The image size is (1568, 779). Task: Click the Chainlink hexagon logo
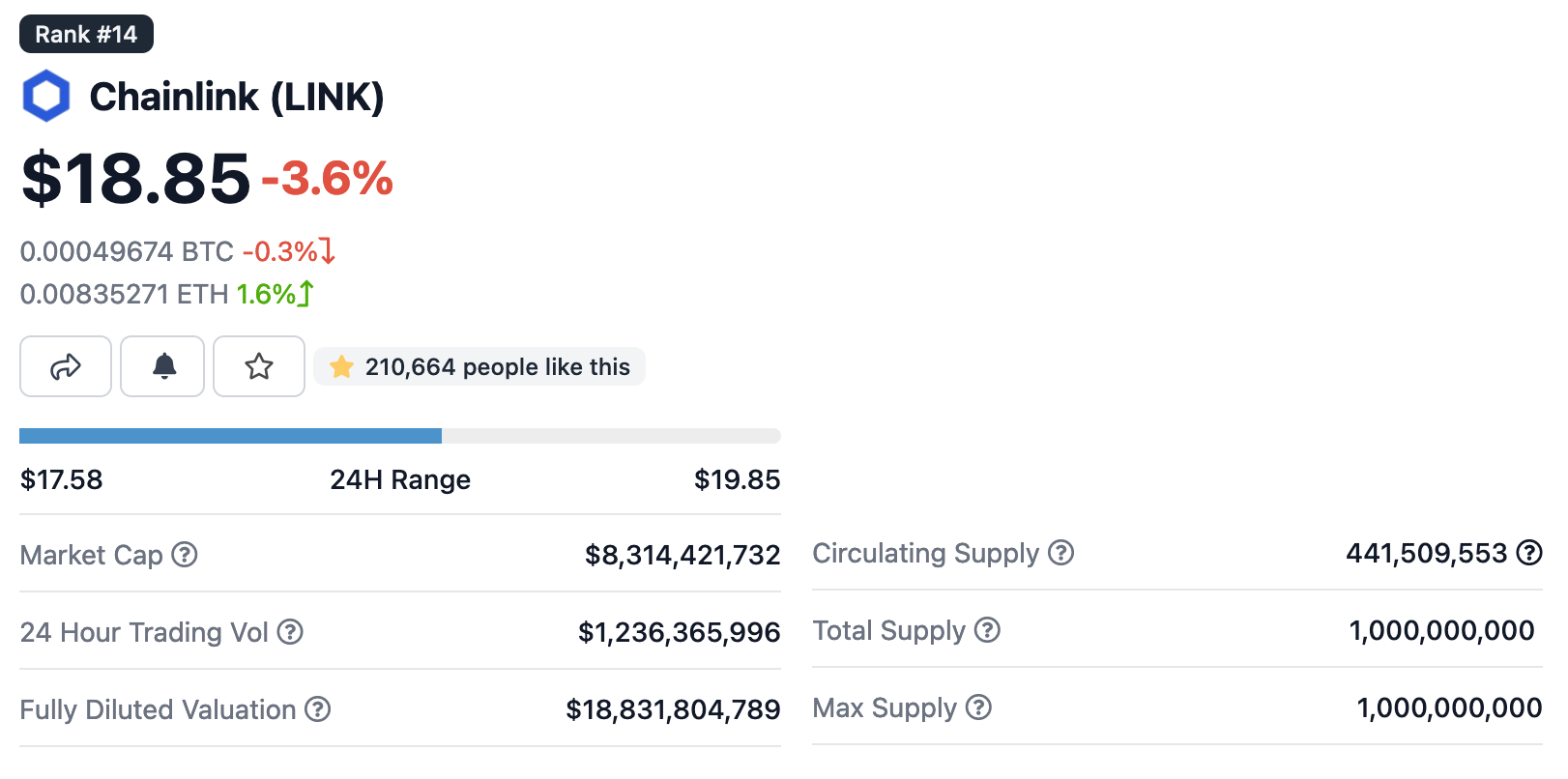(46, 96)
